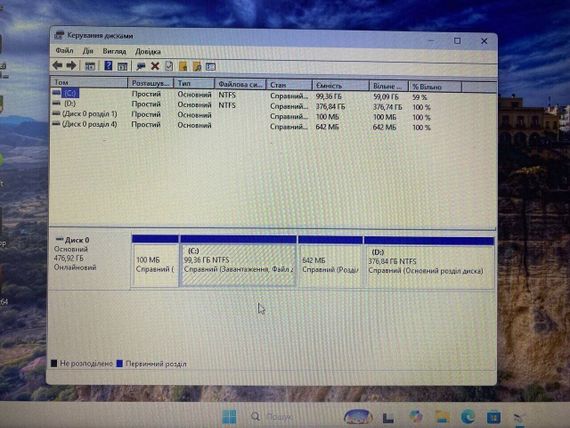
Task: Click the black Не розподілено legend swatch
Action: click(x=54, y=363)
